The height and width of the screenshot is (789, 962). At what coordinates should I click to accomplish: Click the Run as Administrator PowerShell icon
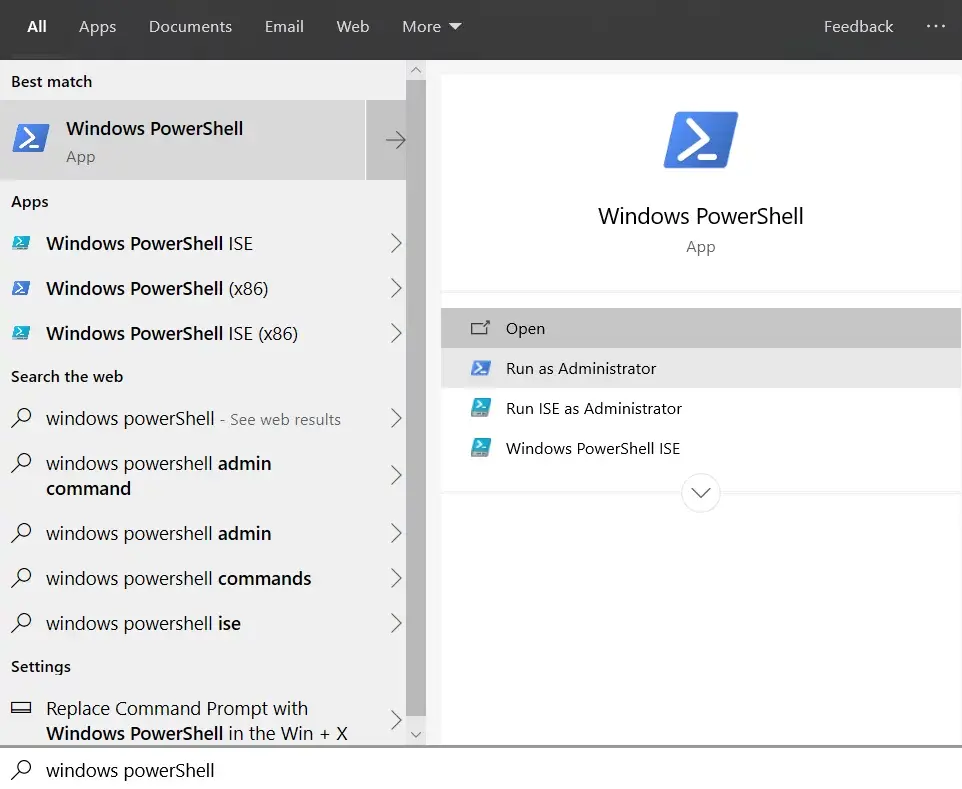[480, 368]
